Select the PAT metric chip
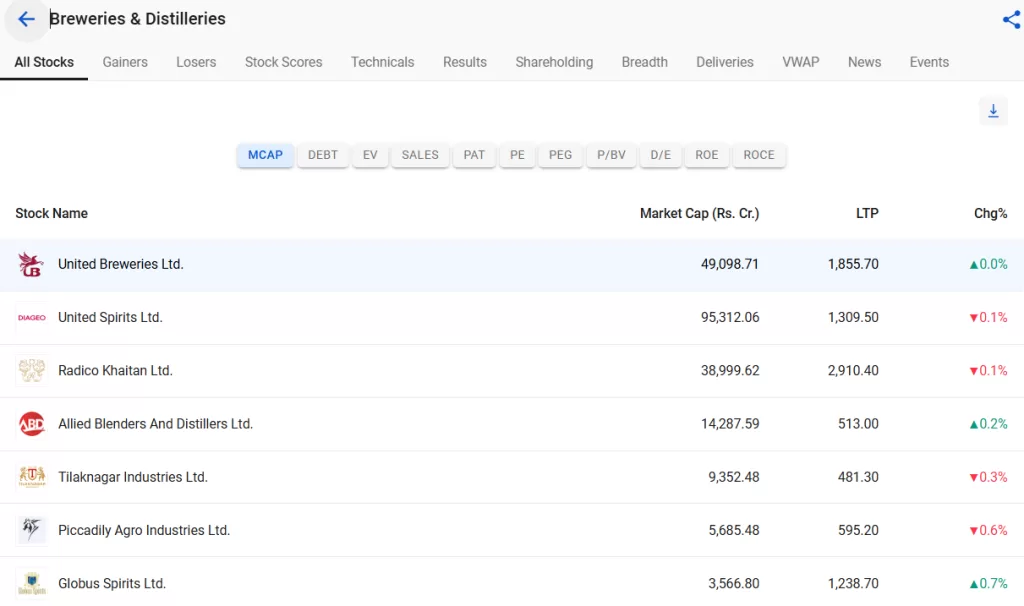The width and height of the screenshot is (1024, 606). click(474, 155)
